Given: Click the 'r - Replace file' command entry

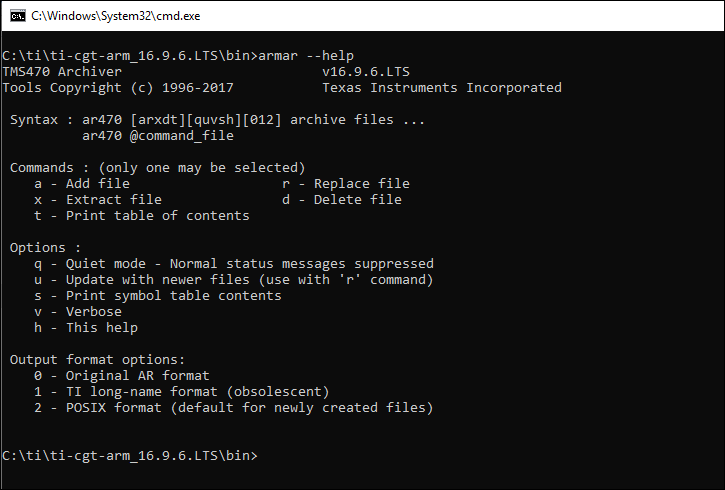Looking at the screenshot, I should pyautogui.click(x=345, y=184).
